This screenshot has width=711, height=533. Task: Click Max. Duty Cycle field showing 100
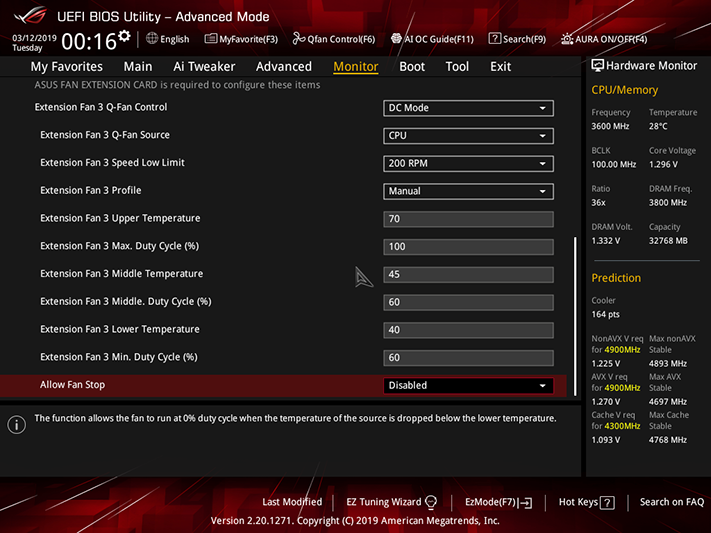click(468, 247)
